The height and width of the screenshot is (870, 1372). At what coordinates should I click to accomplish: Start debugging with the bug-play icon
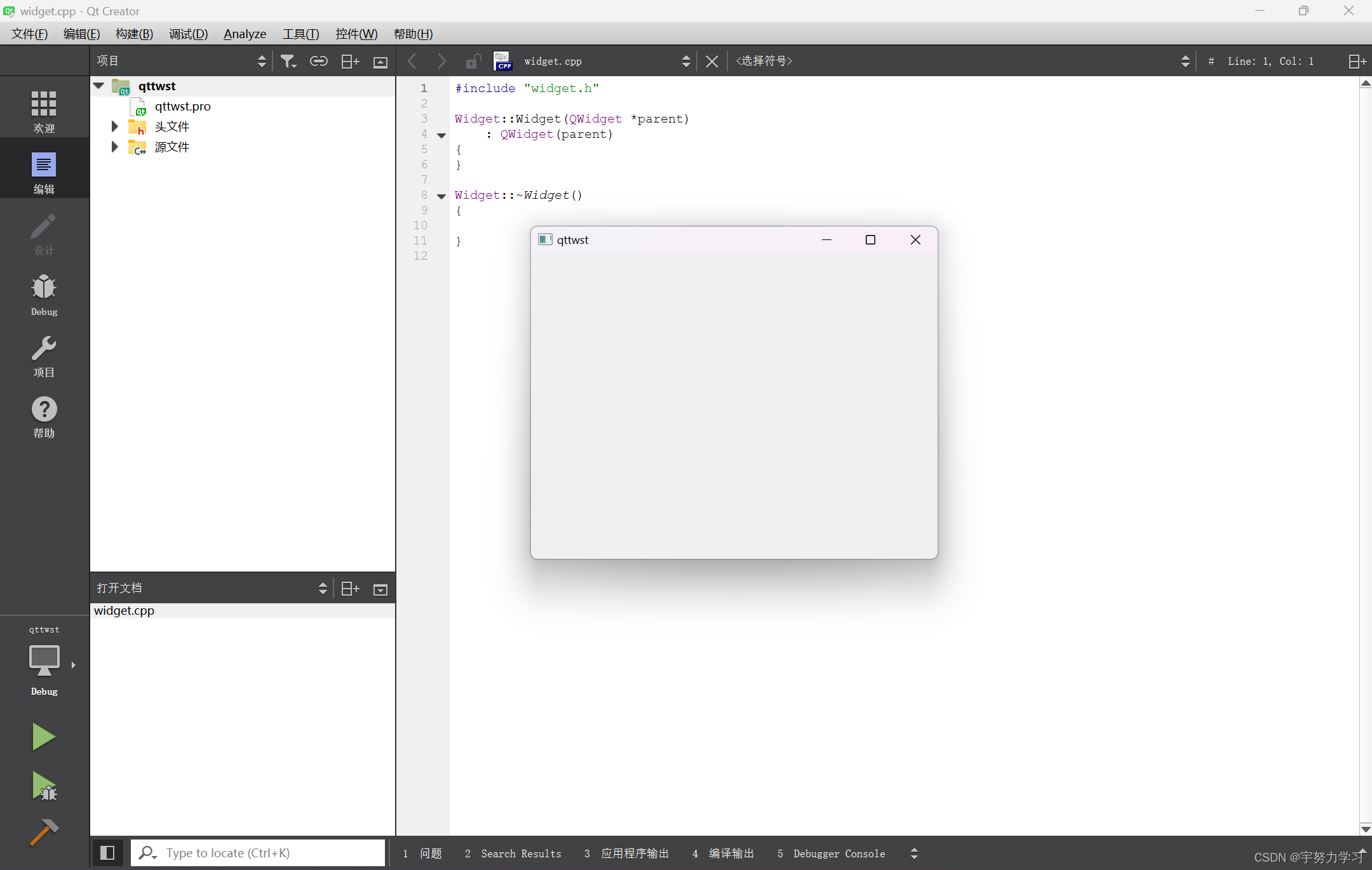[43, 786]
